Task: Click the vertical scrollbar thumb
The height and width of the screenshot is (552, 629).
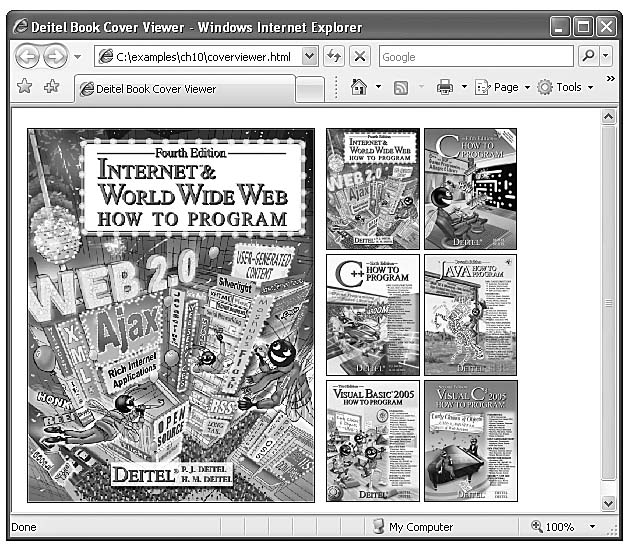Action: [609, 303]
